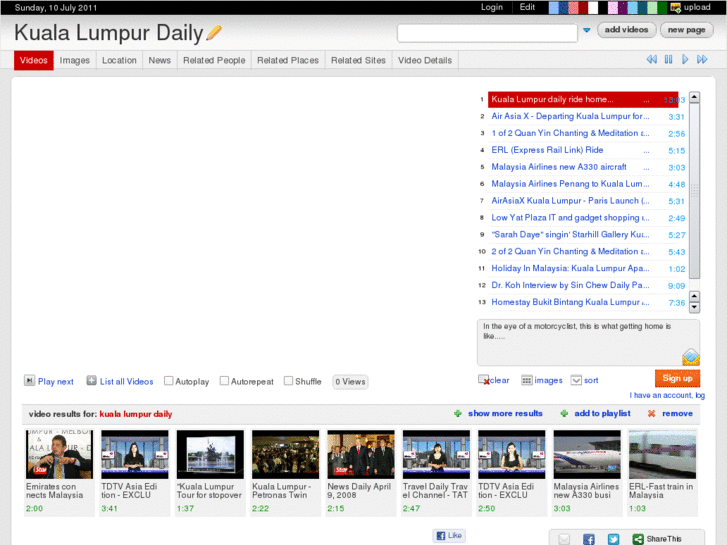Pick the white theme color swatch
The image size is (727, 545).
pos(593,7)
